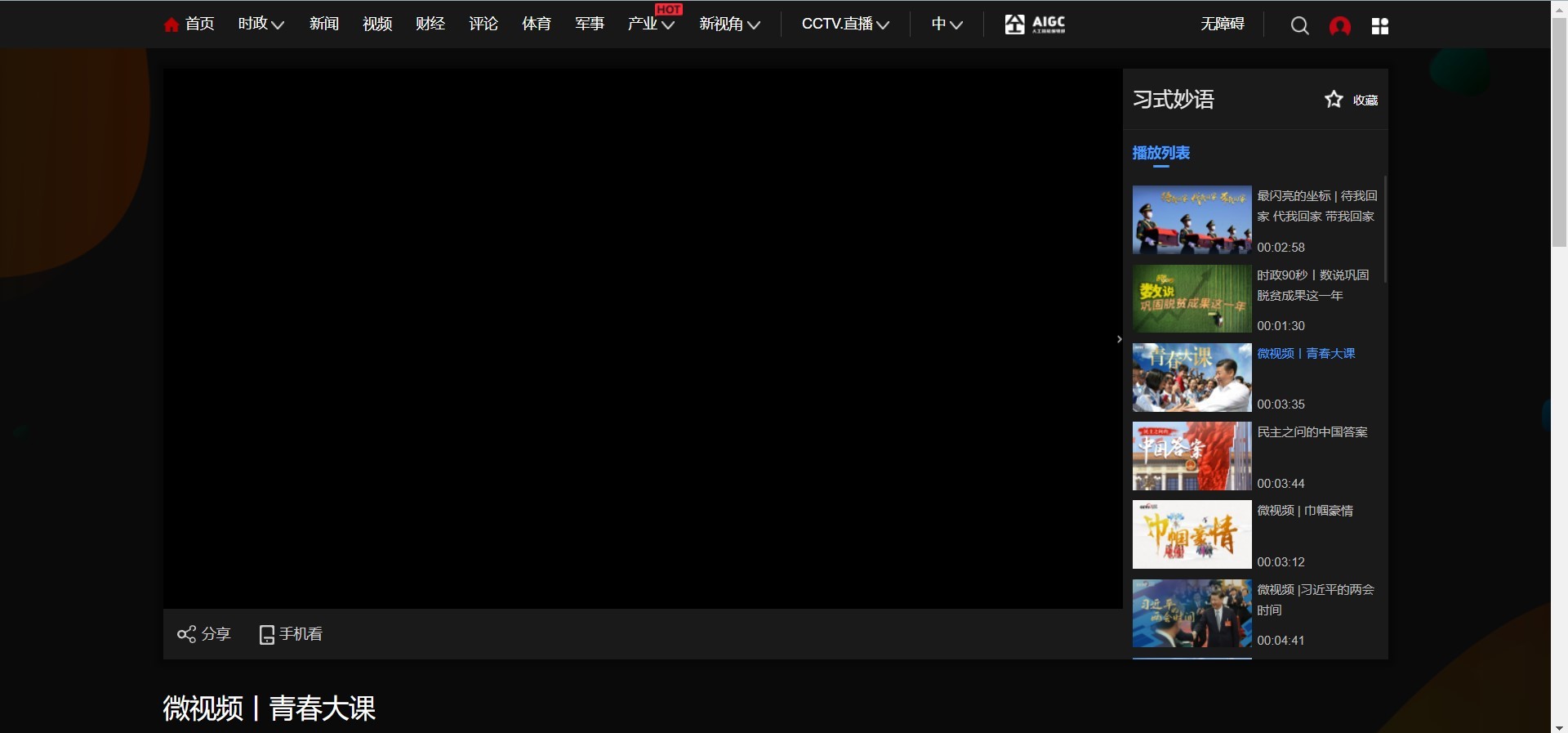Open language selector 中 dropdown
The width and height of the screenshot is (1568, 733).
pos(947,24)
